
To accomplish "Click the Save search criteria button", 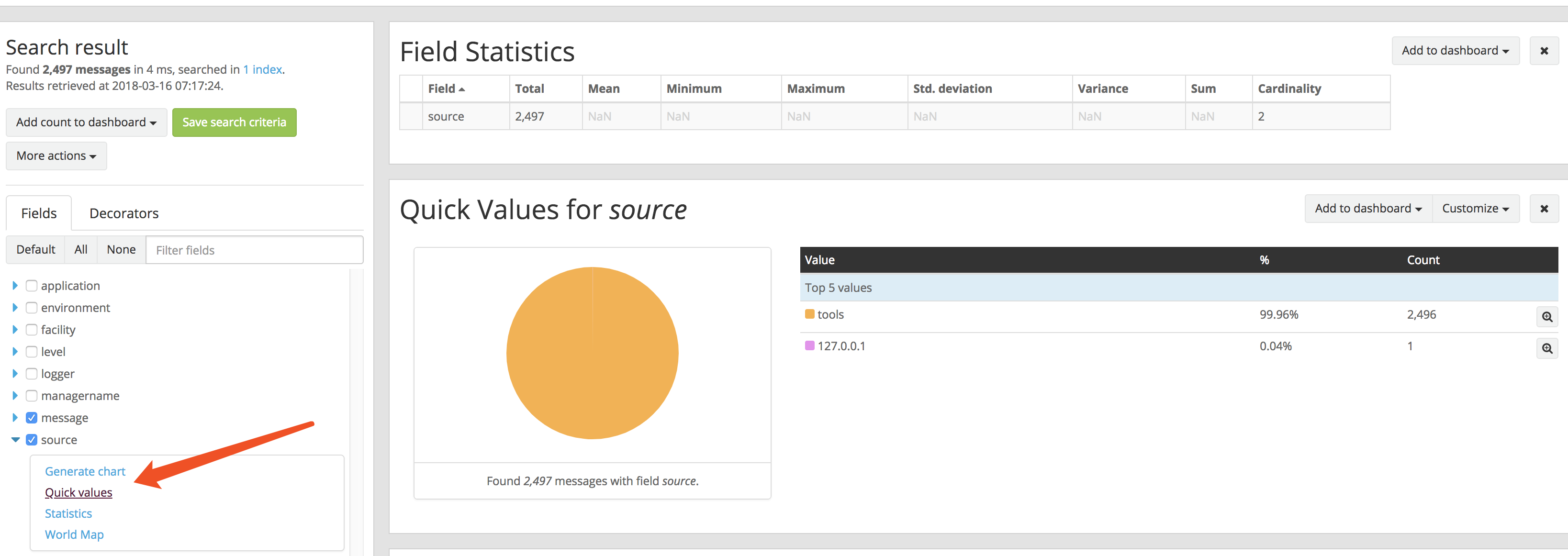I will [x=234, y=122].
